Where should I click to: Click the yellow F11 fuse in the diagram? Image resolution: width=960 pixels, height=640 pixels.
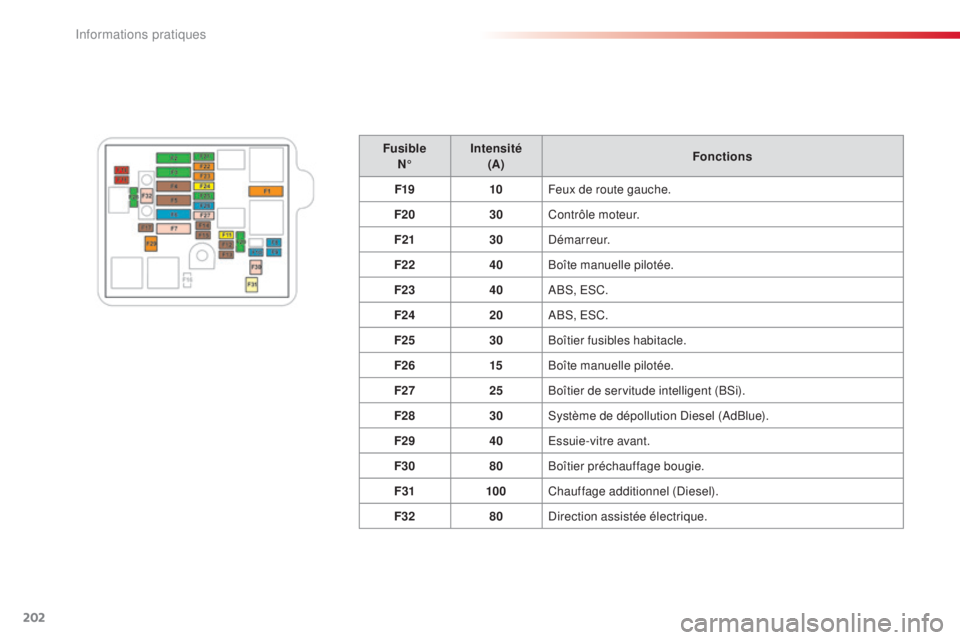point(226,235)
